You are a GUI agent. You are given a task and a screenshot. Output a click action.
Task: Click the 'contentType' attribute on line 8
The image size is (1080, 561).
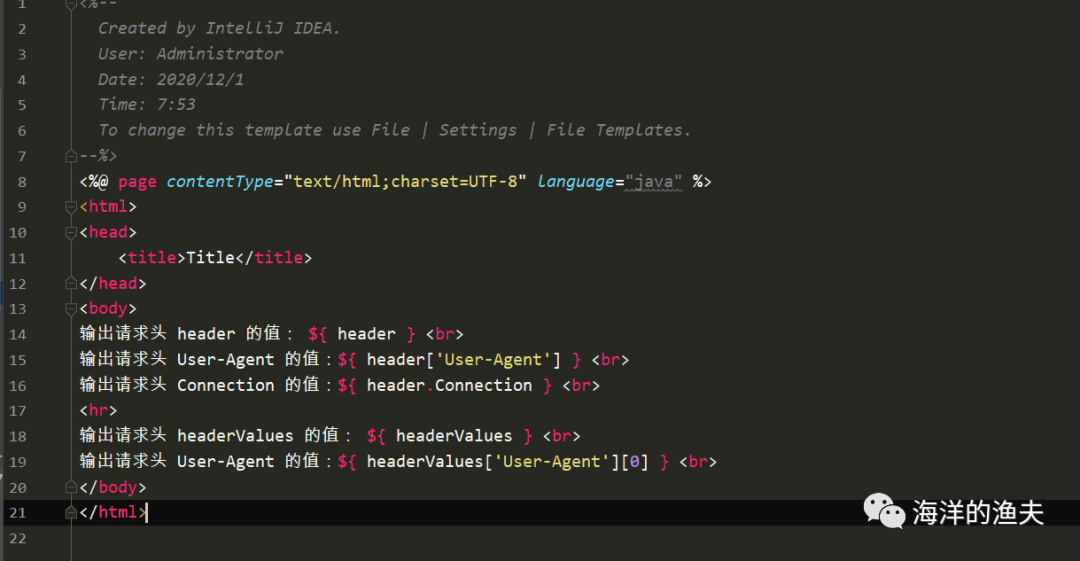(x=220, y=181)
